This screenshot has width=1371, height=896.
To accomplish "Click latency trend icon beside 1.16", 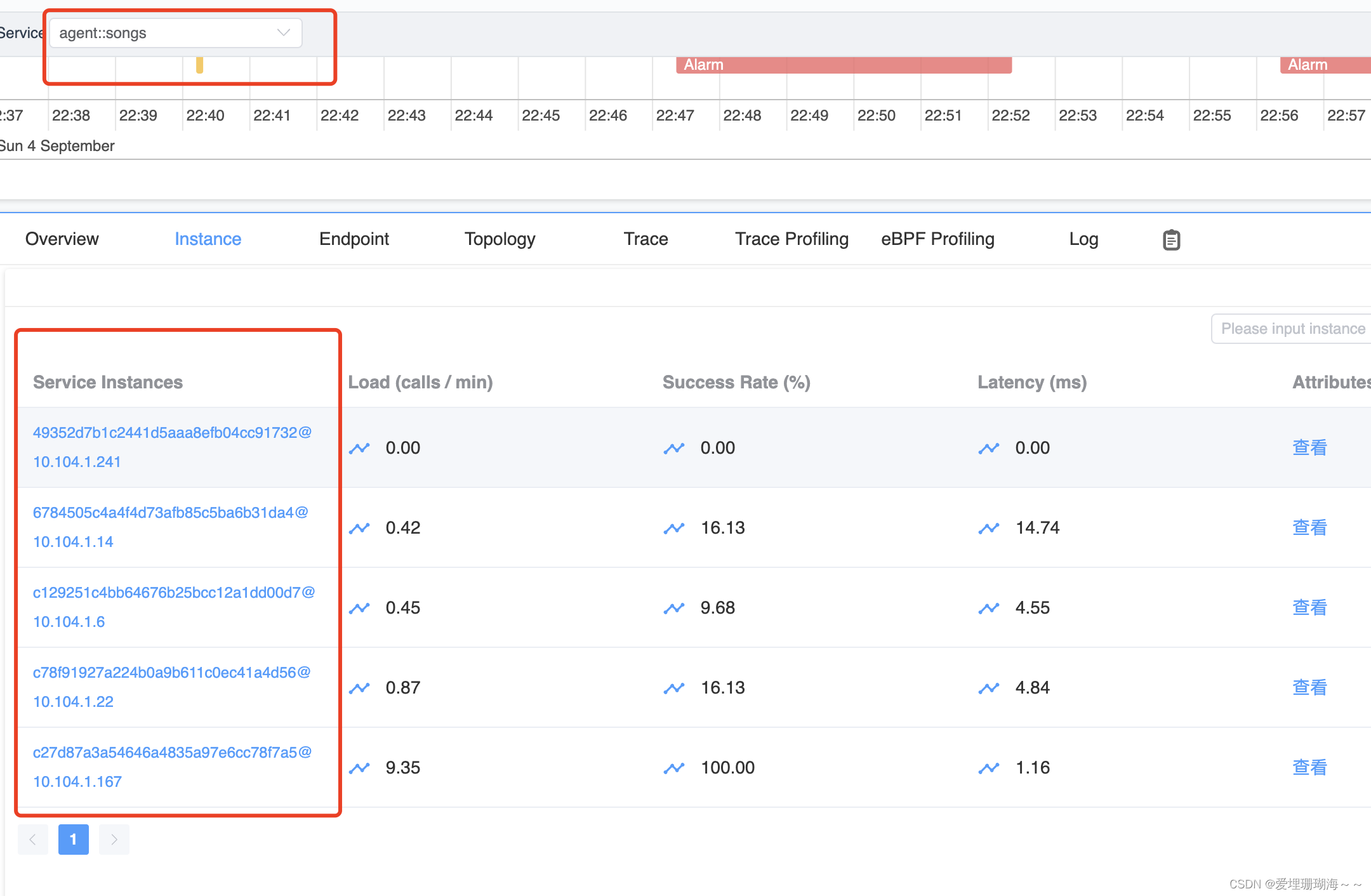I will tap(989, 768).
